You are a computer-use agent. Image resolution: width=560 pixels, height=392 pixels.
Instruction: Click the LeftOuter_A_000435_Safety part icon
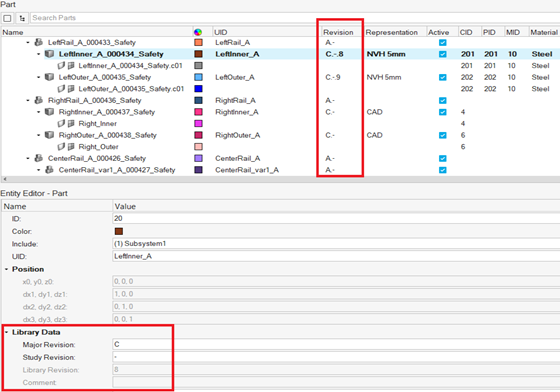point(49,77)
